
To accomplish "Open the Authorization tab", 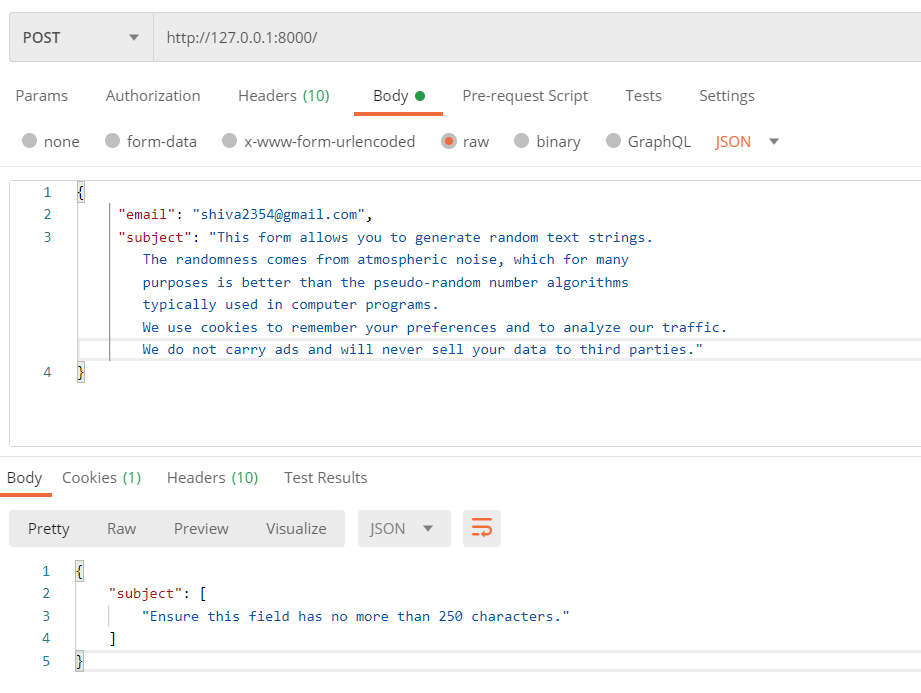I will click(x=153, y=96).
